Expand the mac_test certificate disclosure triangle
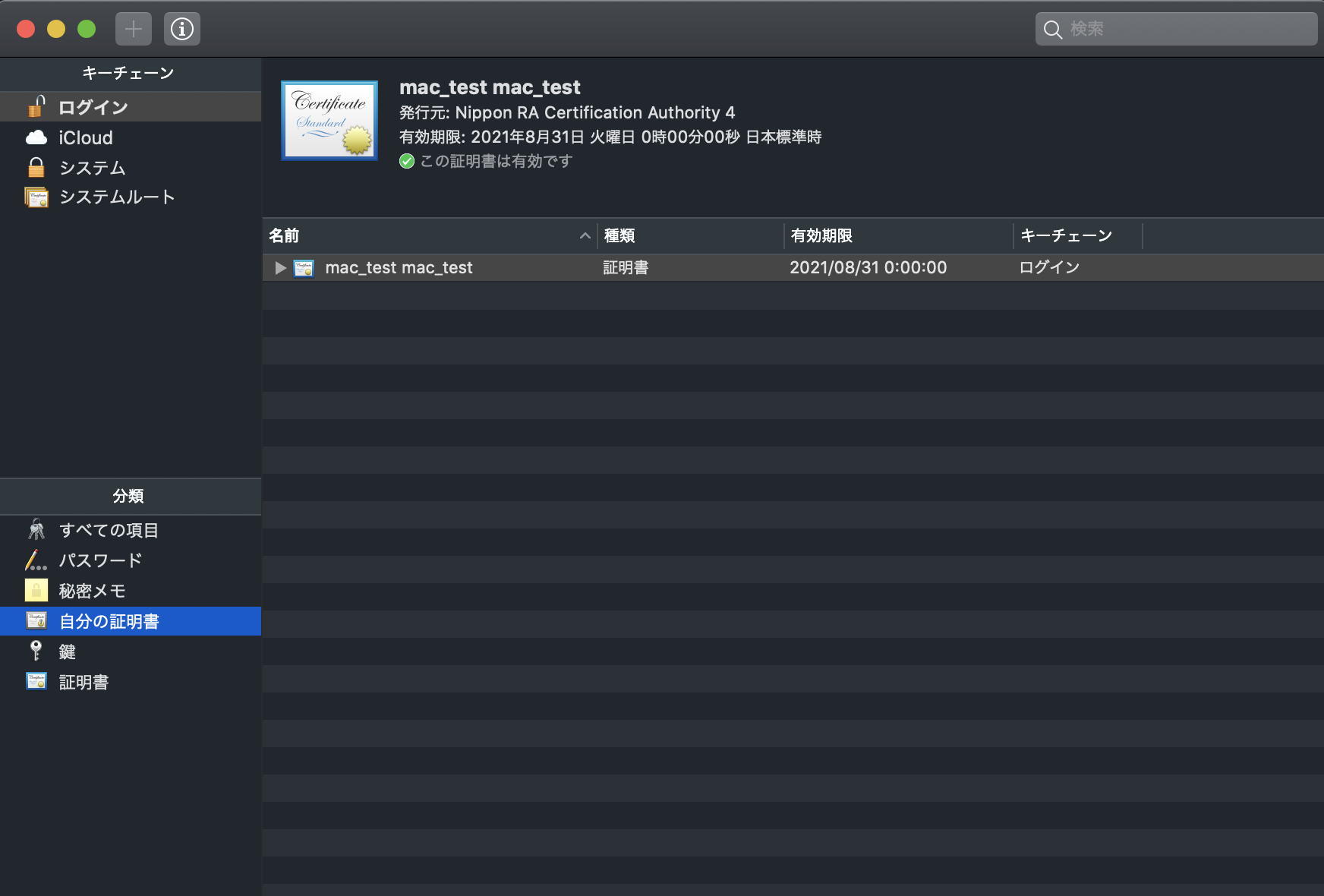This screenshot has height=896, width=1324. point(280,268)
